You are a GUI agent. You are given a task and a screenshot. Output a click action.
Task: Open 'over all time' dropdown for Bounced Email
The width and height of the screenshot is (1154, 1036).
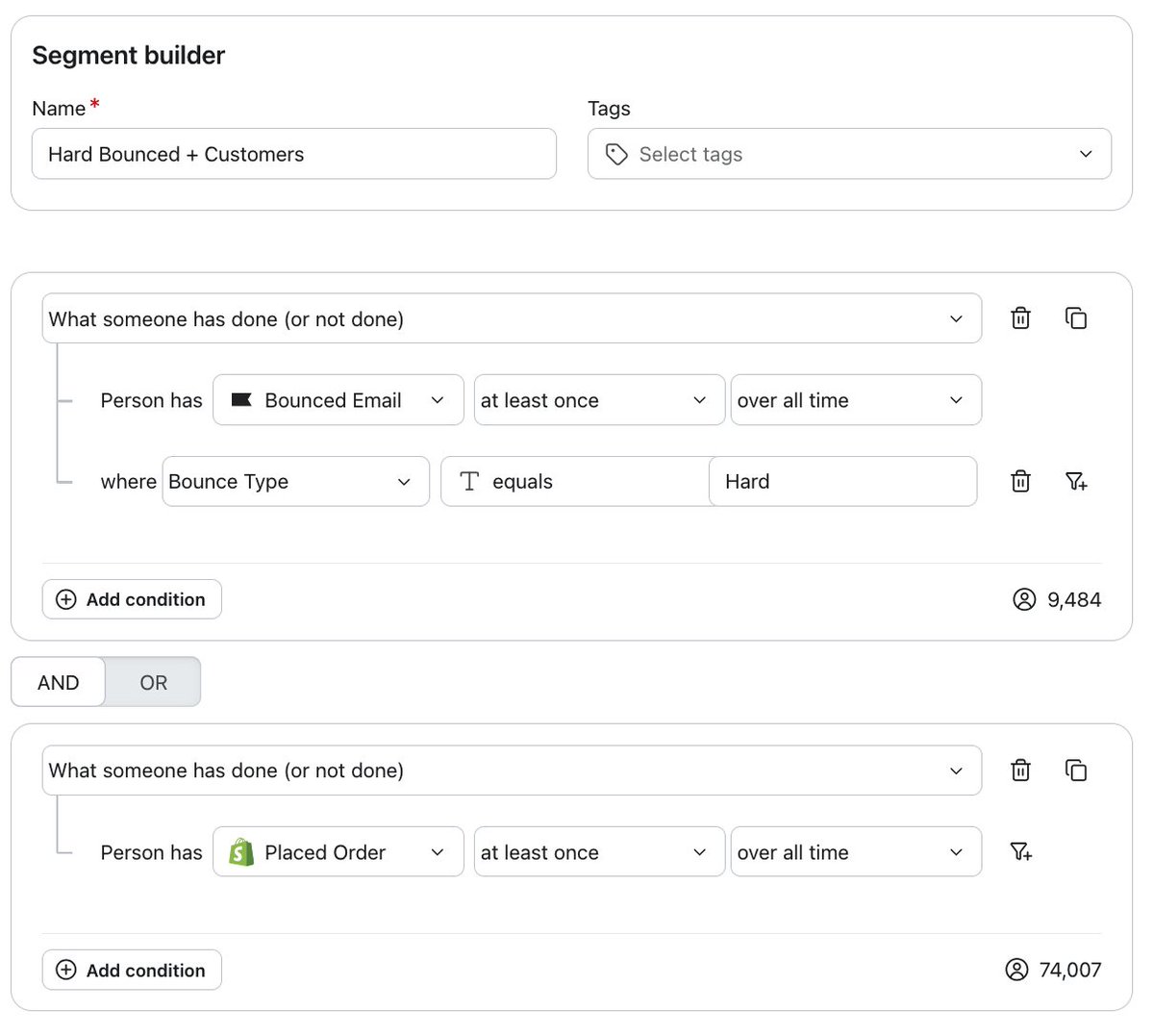pyautogui.click(x=856, y=399)
